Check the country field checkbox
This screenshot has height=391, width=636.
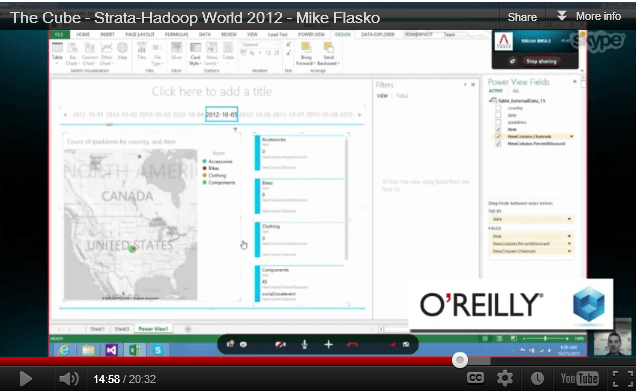tap(498, 108)
